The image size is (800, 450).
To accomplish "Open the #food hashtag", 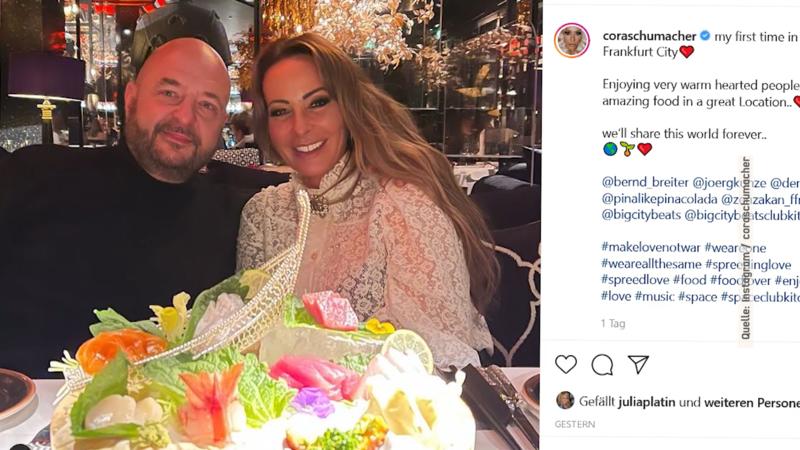I will (x=689, y=280).
